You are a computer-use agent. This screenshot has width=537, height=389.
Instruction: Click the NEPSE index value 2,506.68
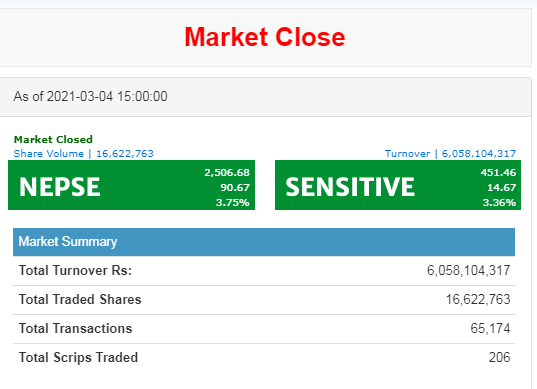coord(227,172)
